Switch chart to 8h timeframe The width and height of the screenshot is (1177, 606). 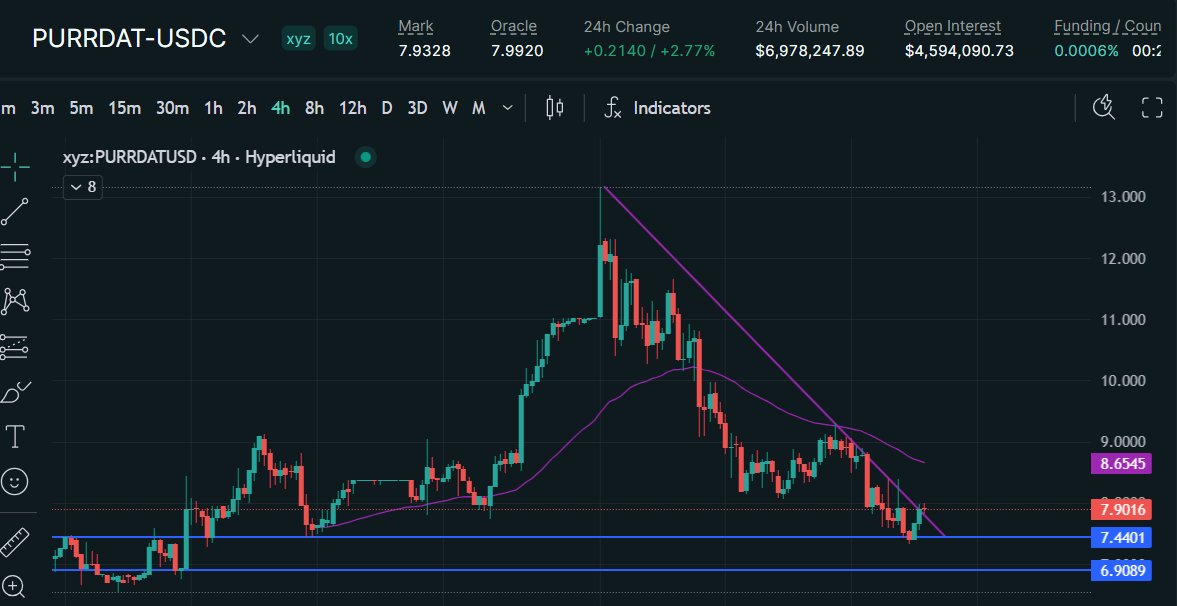coord(315,108)
